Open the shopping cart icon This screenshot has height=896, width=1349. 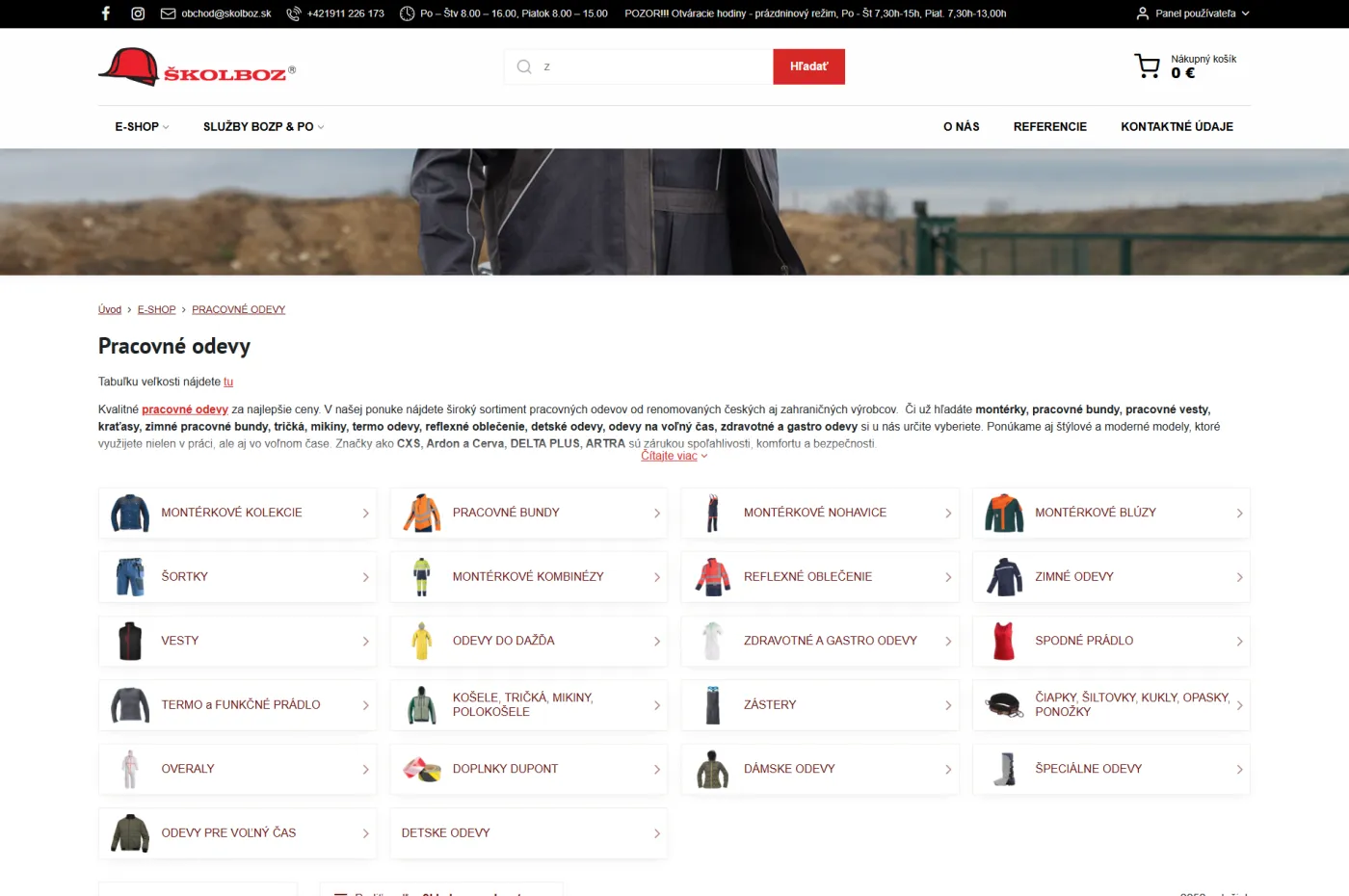point(1147,66)
